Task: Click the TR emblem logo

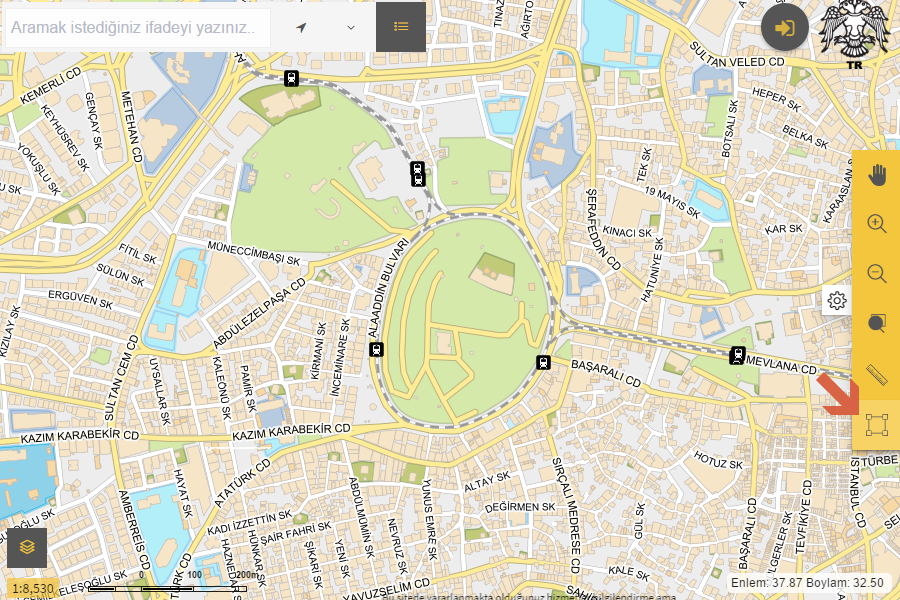Action: [853, 38]
